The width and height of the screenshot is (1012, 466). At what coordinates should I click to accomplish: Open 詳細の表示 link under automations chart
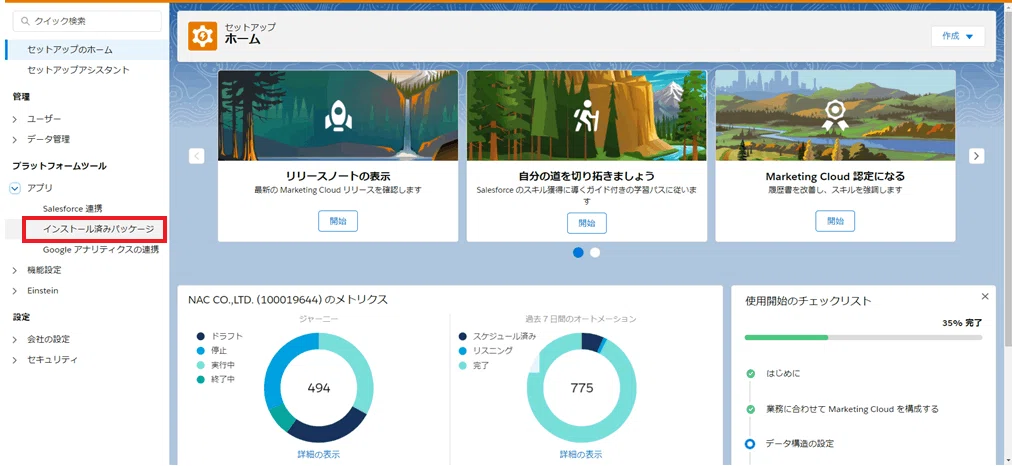point(582,454)
